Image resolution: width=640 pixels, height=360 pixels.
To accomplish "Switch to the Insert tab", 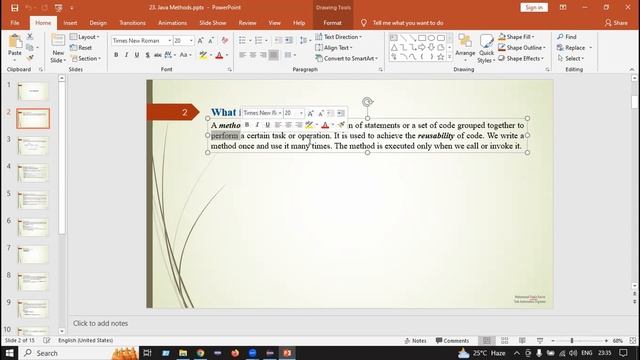I will coord(70,23).
